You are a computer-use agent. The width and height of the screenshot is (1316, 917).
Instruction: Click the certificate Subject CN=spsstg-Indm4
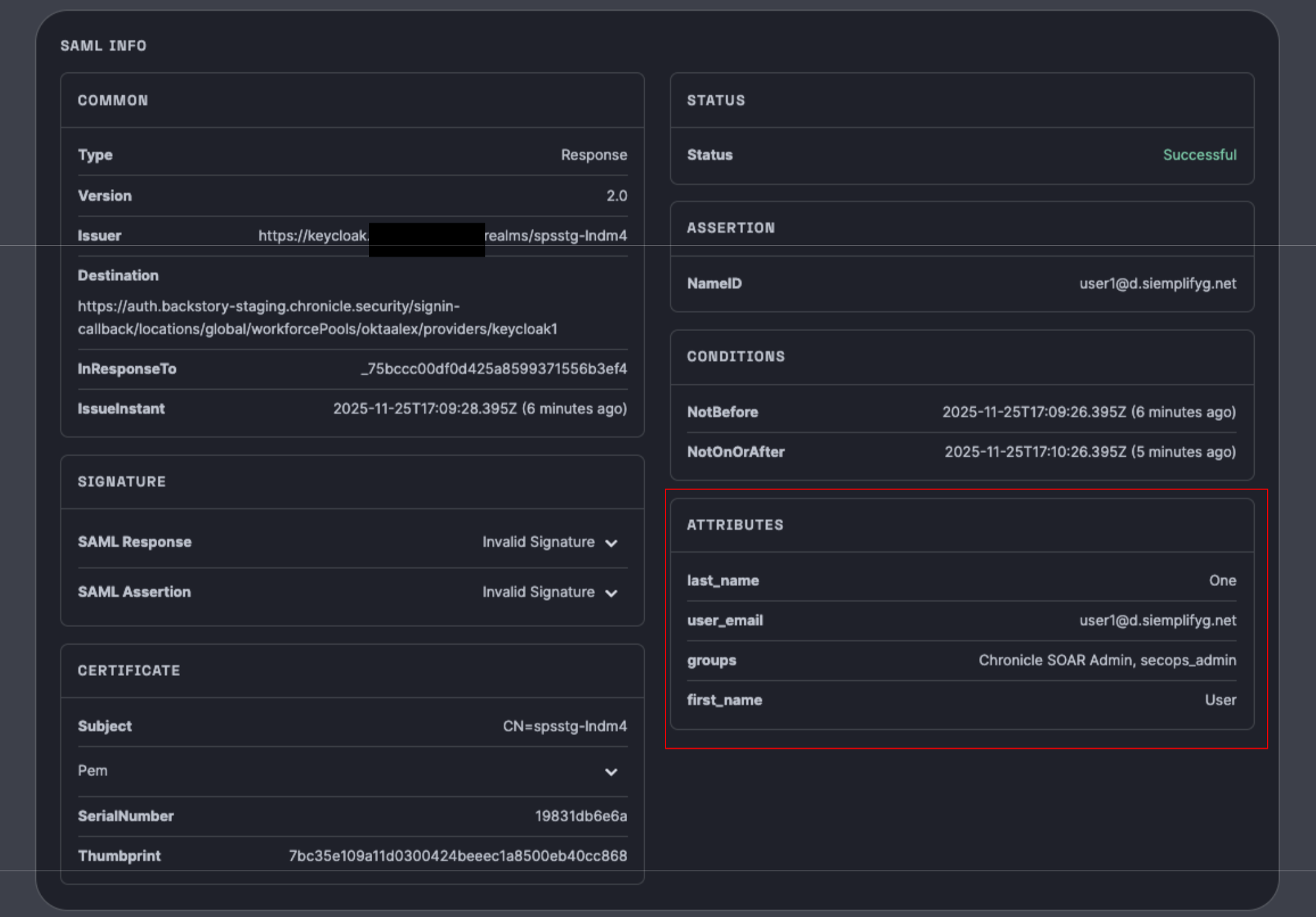(563, 725)
